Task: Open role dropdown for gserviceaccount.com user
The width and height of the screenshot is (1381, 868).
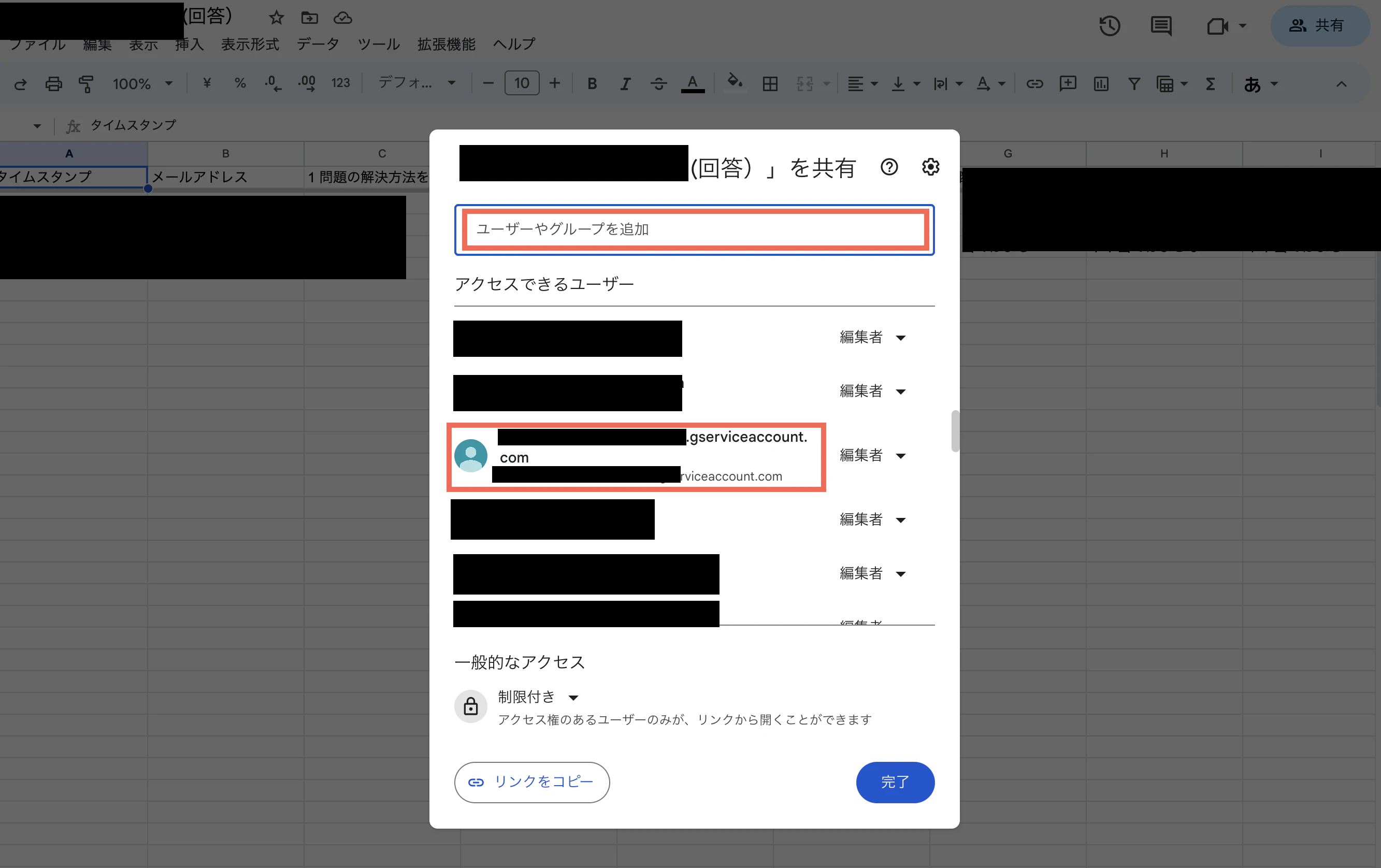Action: [x=873, y=455]
